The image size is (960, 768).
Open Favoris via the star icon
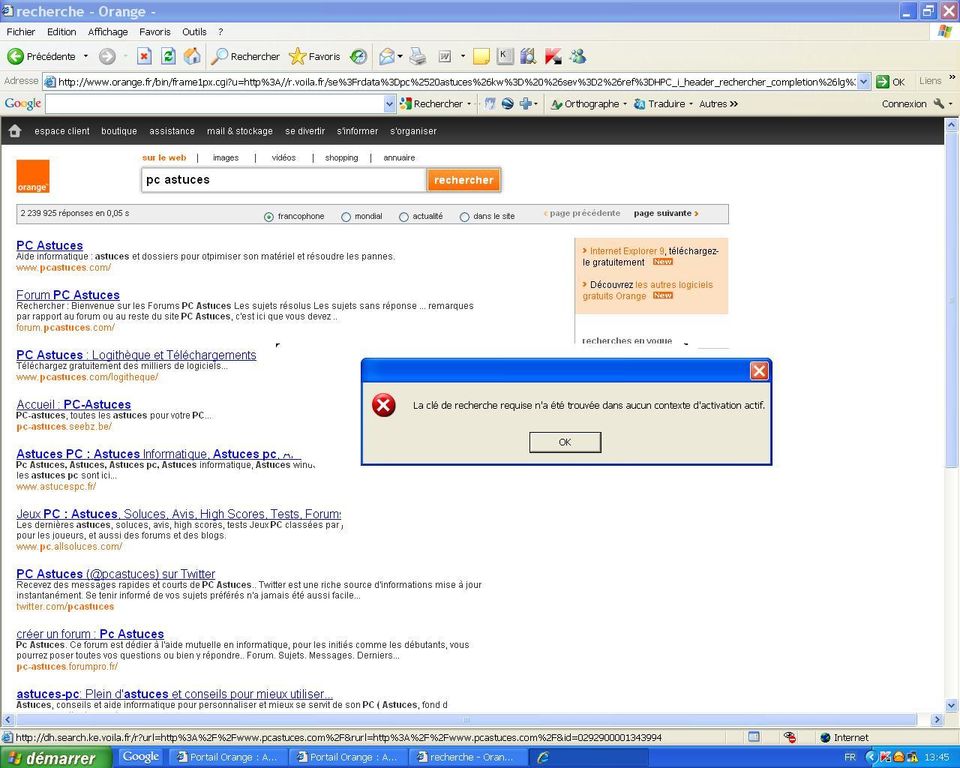[297, 56]
